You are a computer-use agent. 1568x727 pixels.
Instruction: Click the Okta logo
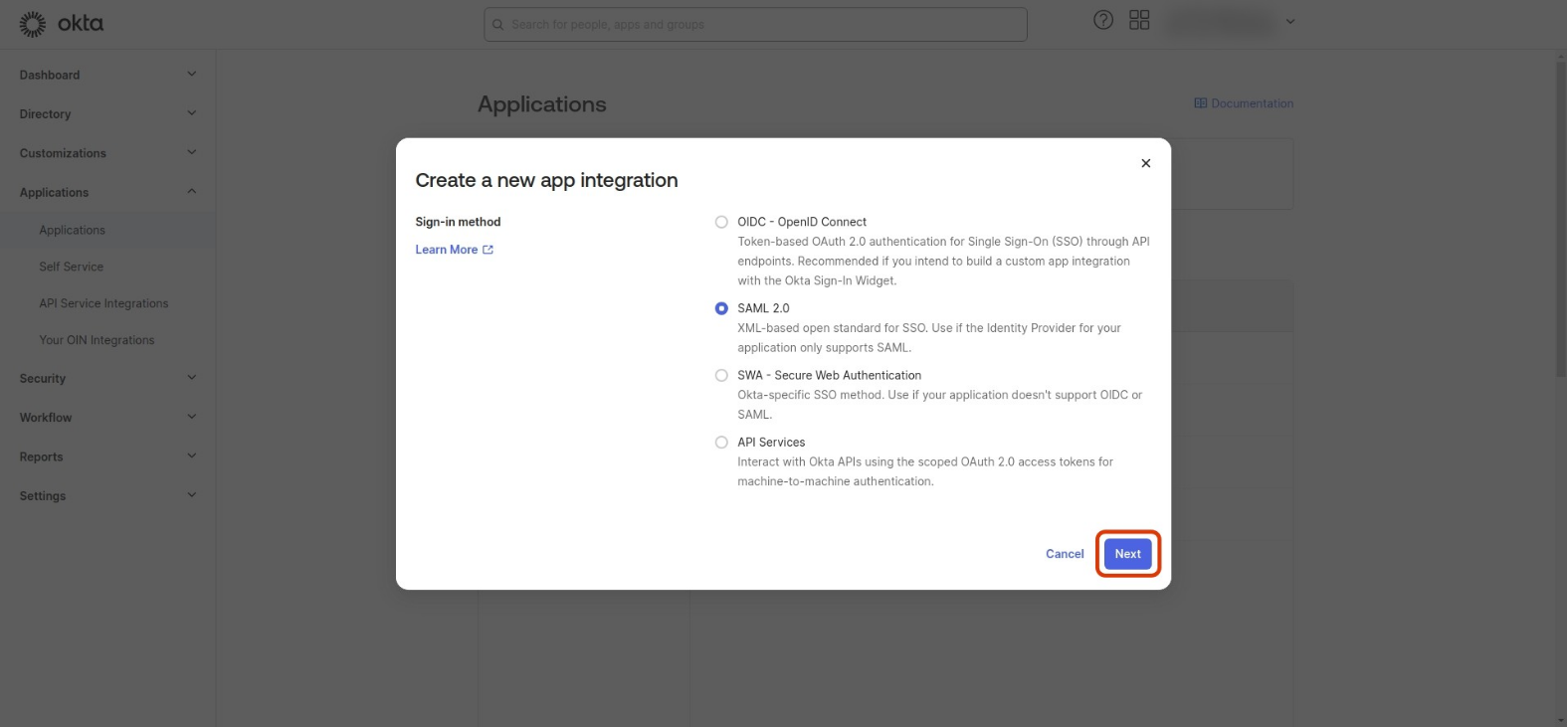[62, 23]
